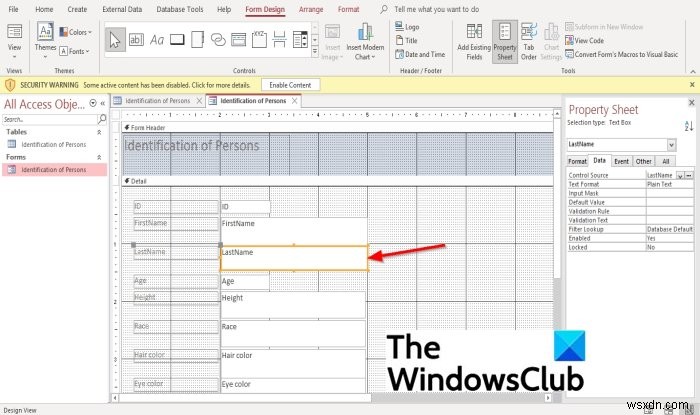Click Add Existing Fields
This screenshot has width=700, height=415.
coord(474,42)
